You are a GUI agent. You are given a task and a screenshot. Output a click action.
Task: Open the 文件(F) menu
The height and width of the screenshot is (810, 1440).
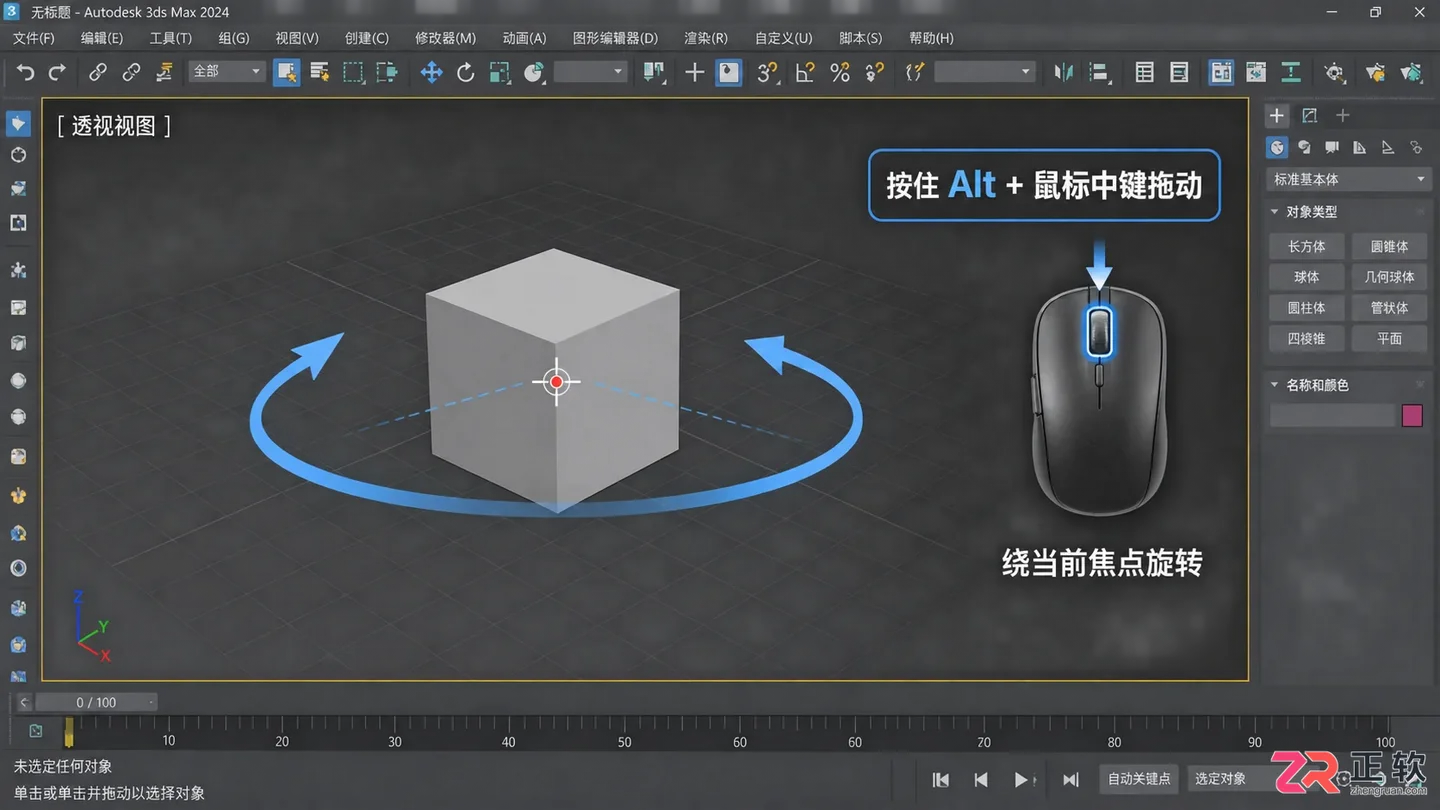point(34,38)
